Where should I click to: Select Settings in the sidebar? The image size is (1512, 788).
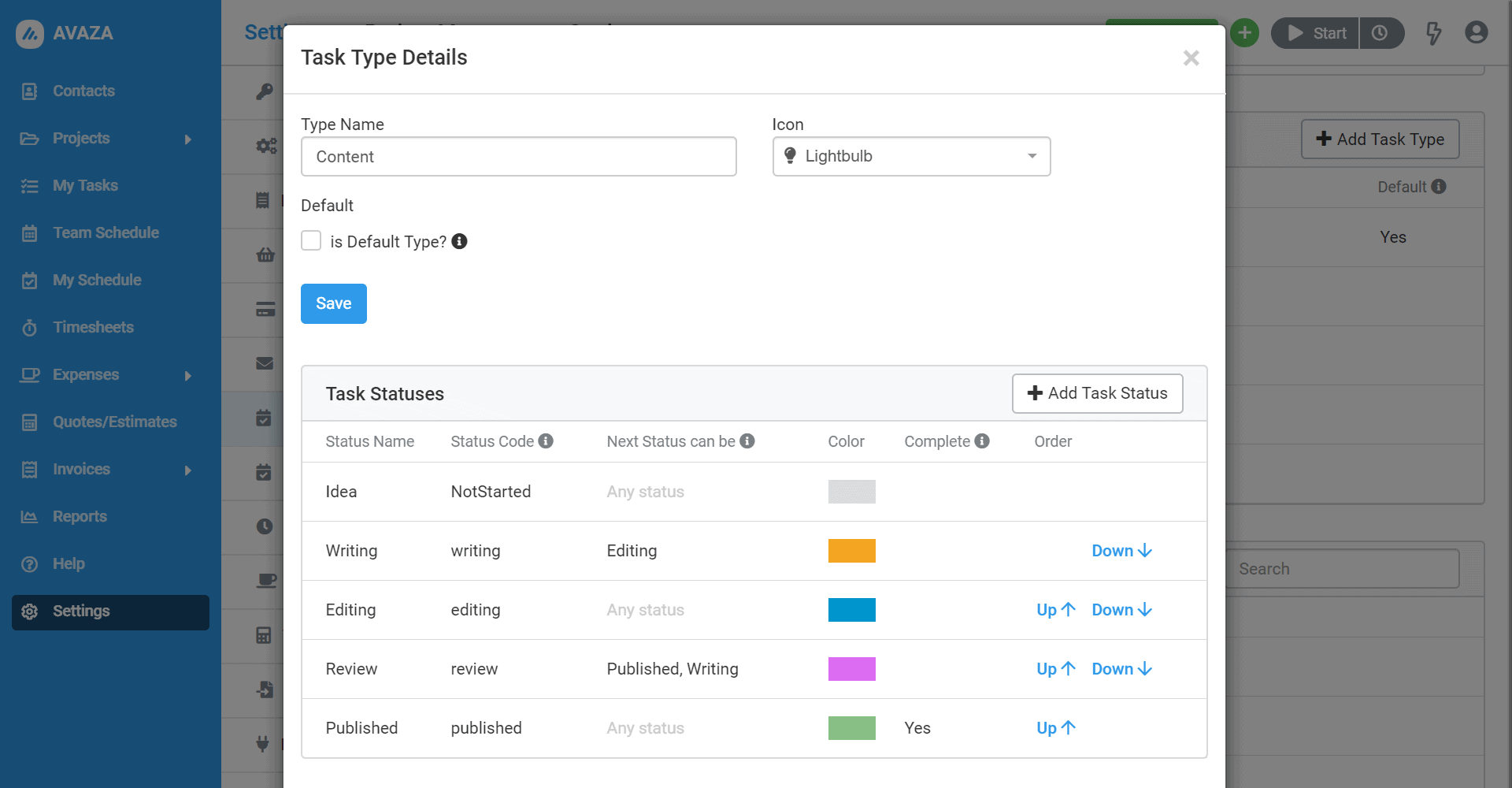81,611
